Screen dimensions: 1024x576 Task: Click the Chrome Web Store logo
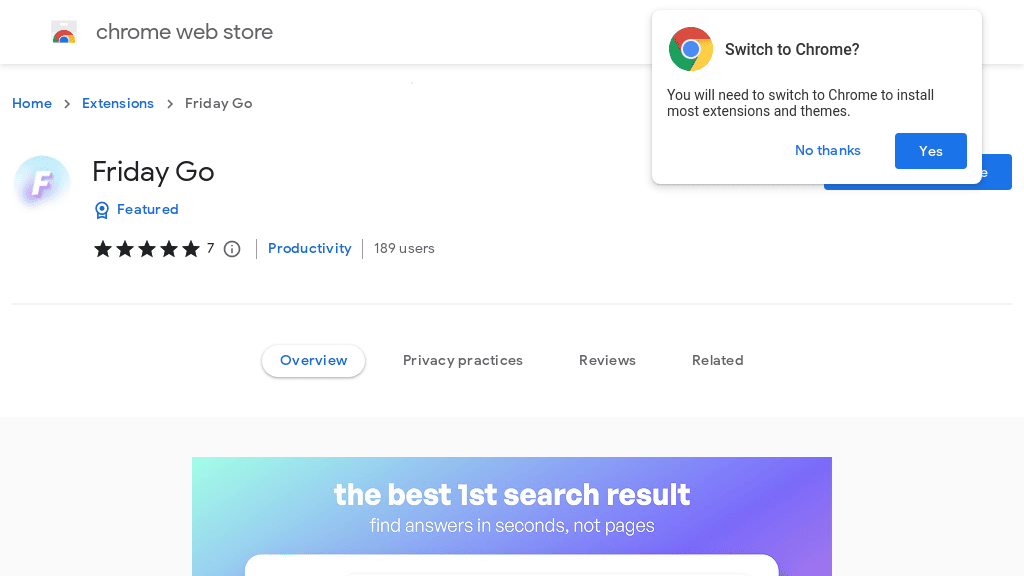pos(64,31)
